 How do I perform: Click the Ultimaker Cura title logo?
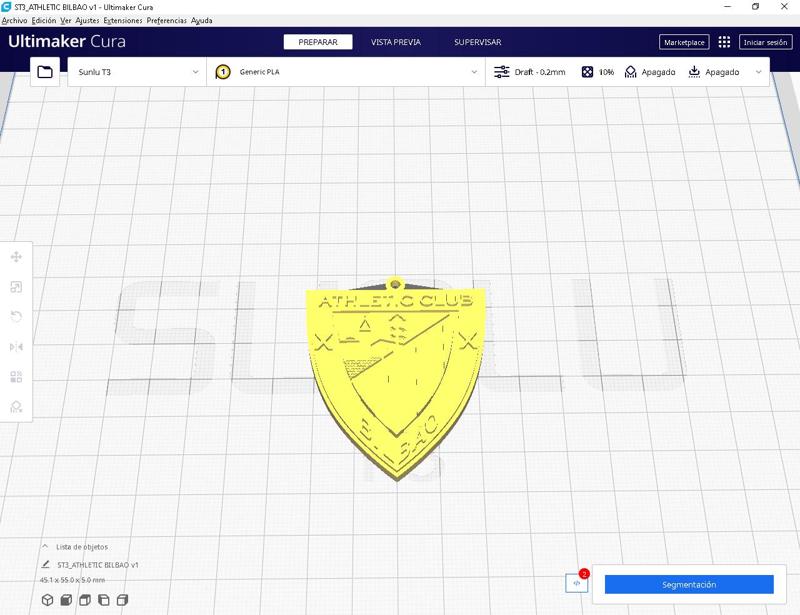tap(67, 41)
